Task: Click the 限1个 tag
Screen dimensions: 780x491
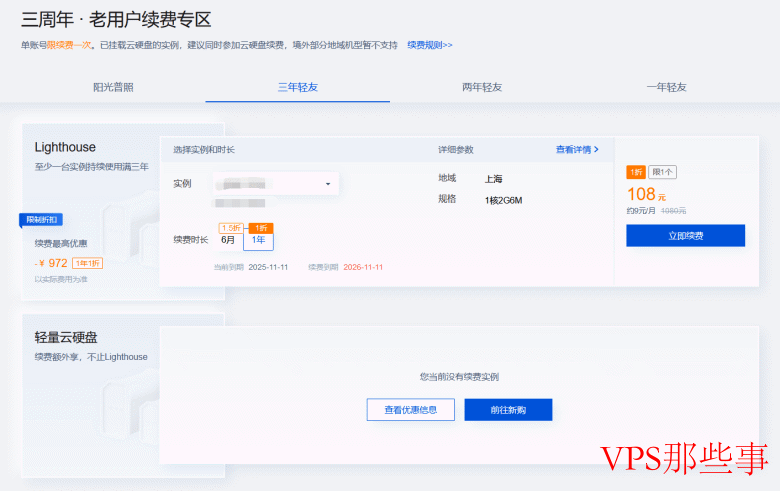Action: point(662,172)
